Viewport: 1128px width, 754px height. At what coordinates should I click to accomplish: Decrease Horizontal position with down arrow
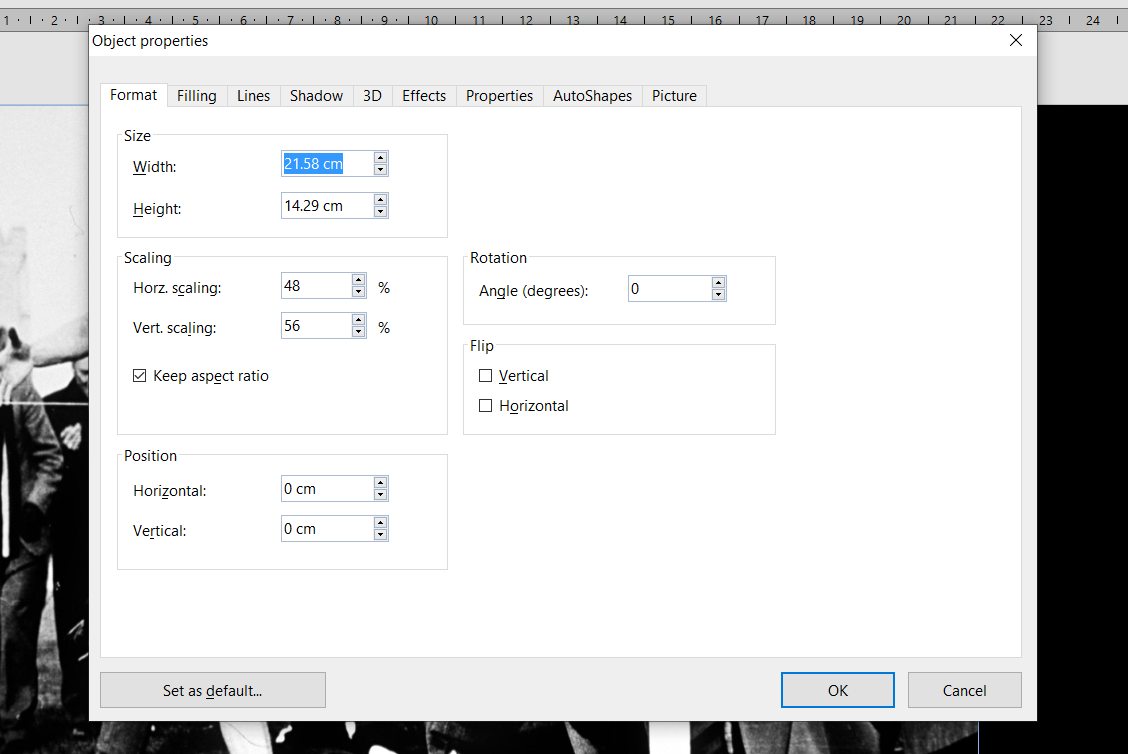click(x=380, y=495)
